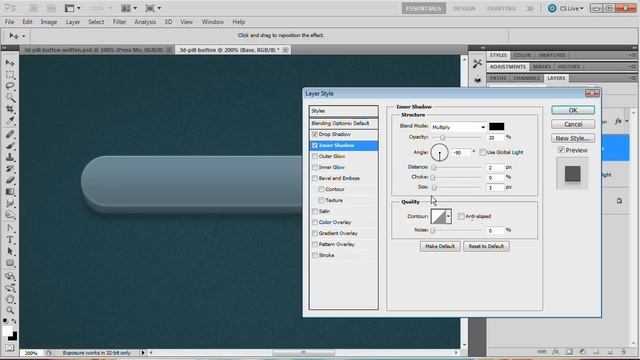Select the Spot Healing Brush tool
Viewport: 640px width, 360px height.
(x=10, y=134)
